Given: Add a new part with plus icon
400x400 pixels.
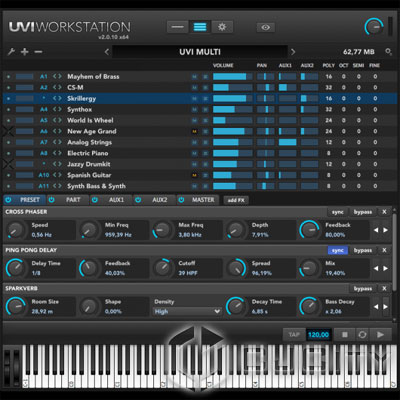Looking at the screenshot, I should tap(24, 52).
